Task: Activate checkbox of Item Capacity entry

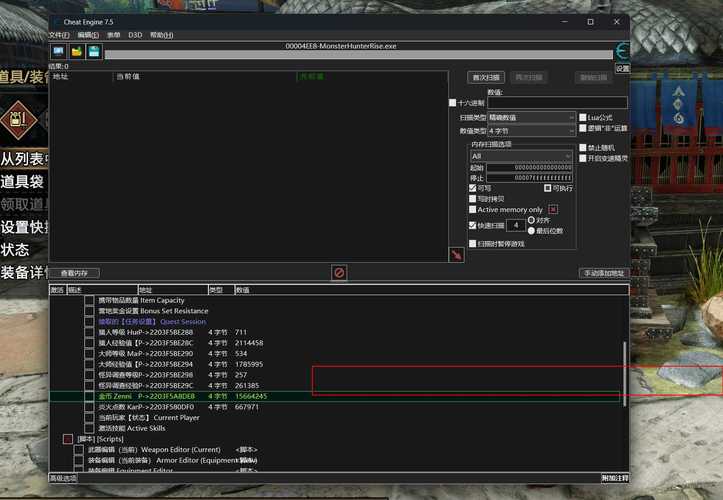Action: [x=89, y=300]
